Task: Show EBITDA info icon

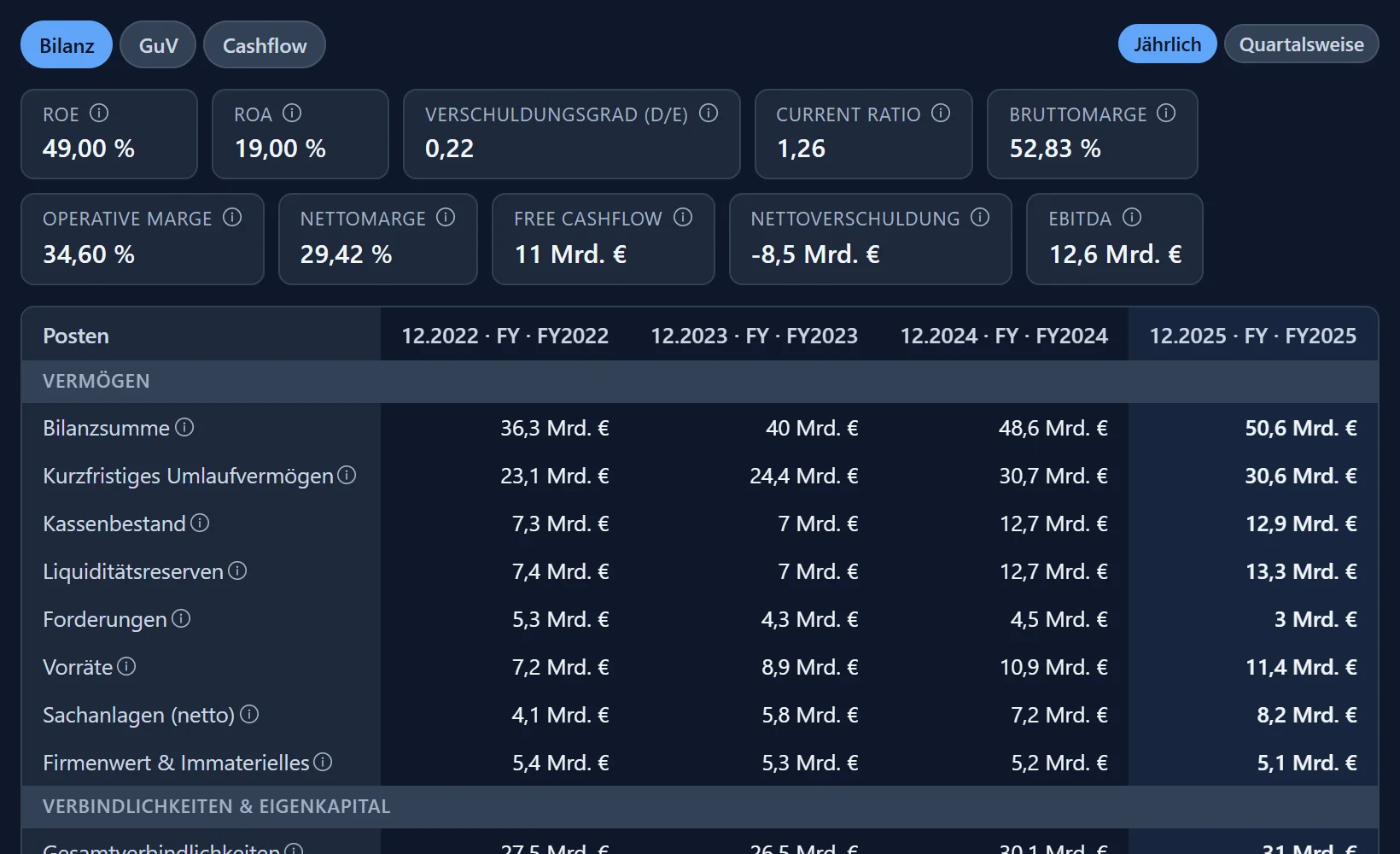Action: [x=1132, y=217]
